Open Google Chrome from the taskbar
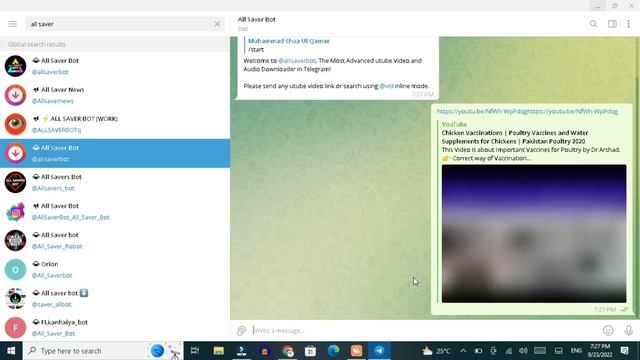Screen dimensions: 640x360 pos(288,351)
